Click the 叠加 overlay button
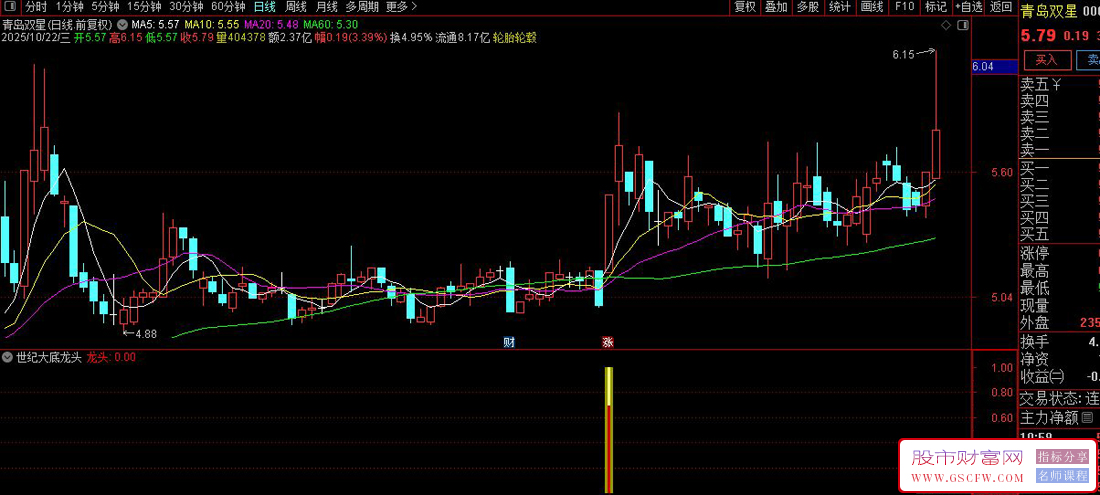The height and width of the screenshot is (495, 1100). [776, 7]
